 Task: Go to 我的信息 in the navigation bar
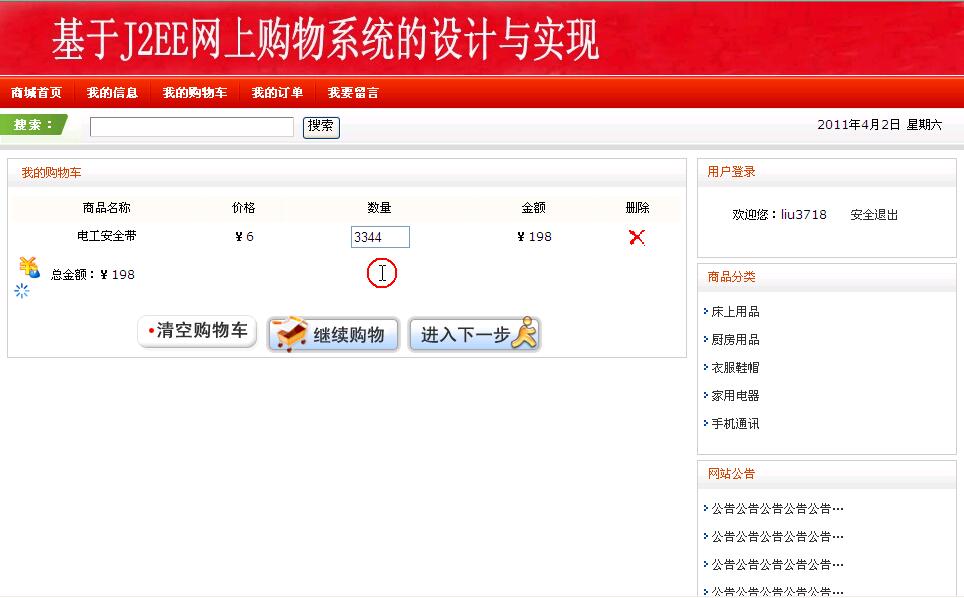(x=112, y=93)
